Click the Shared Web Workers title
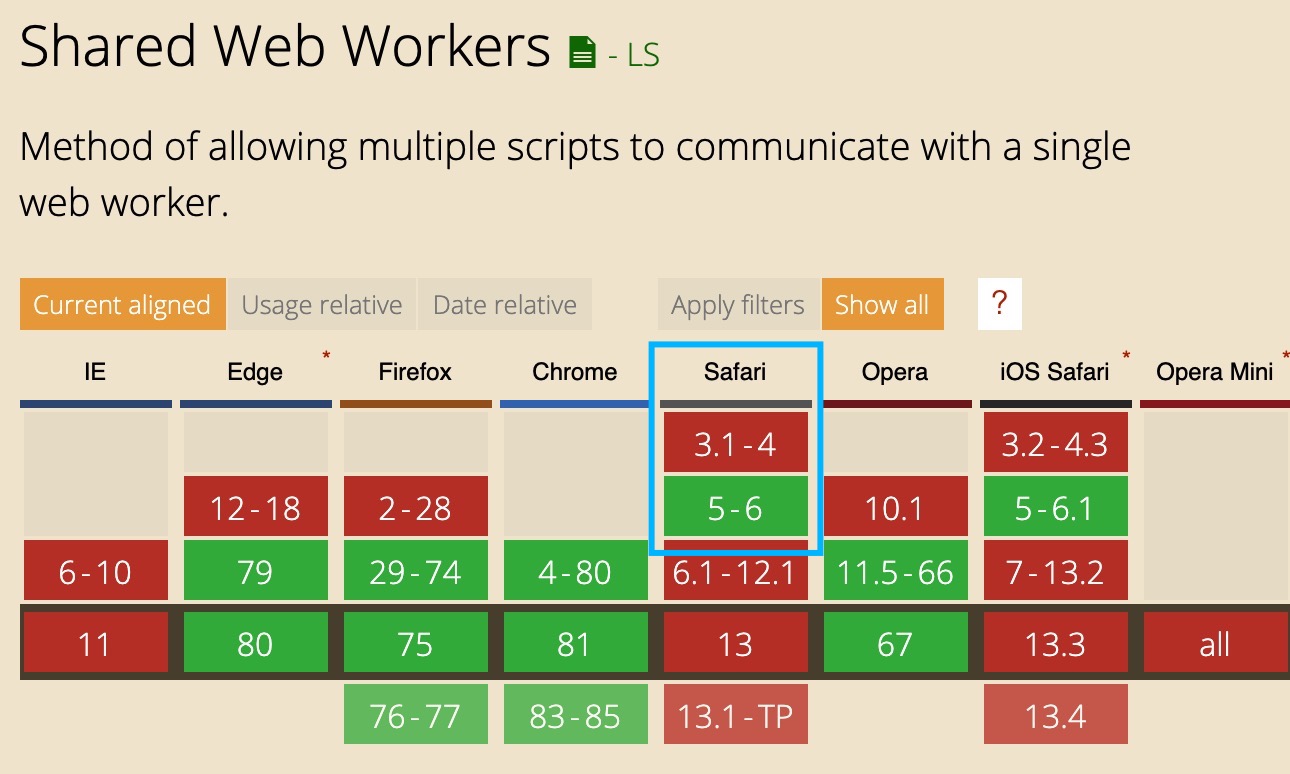Image resolution: width=1290 pixels, height=774 pixels. point(285,46)
